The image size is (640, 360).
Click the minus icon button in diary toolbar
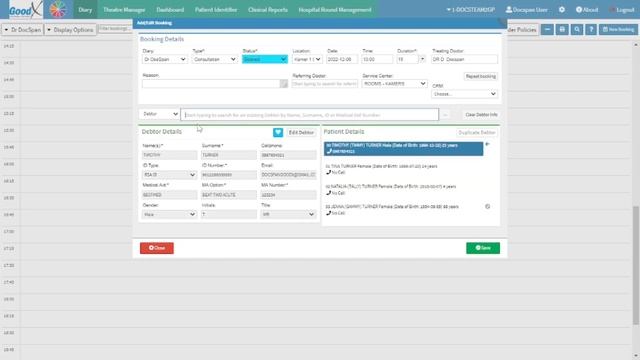(547, 29)
